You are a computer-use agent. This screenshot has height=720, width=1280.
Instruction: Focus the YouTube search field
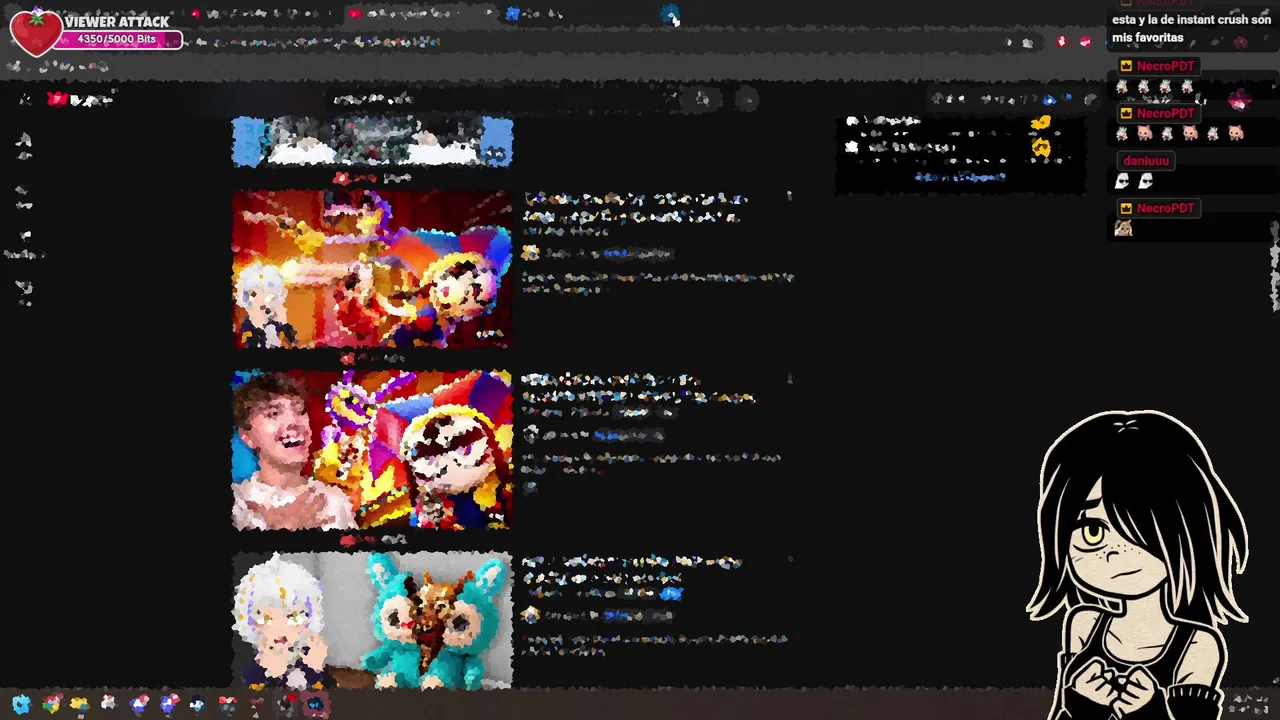coord(500,99)
